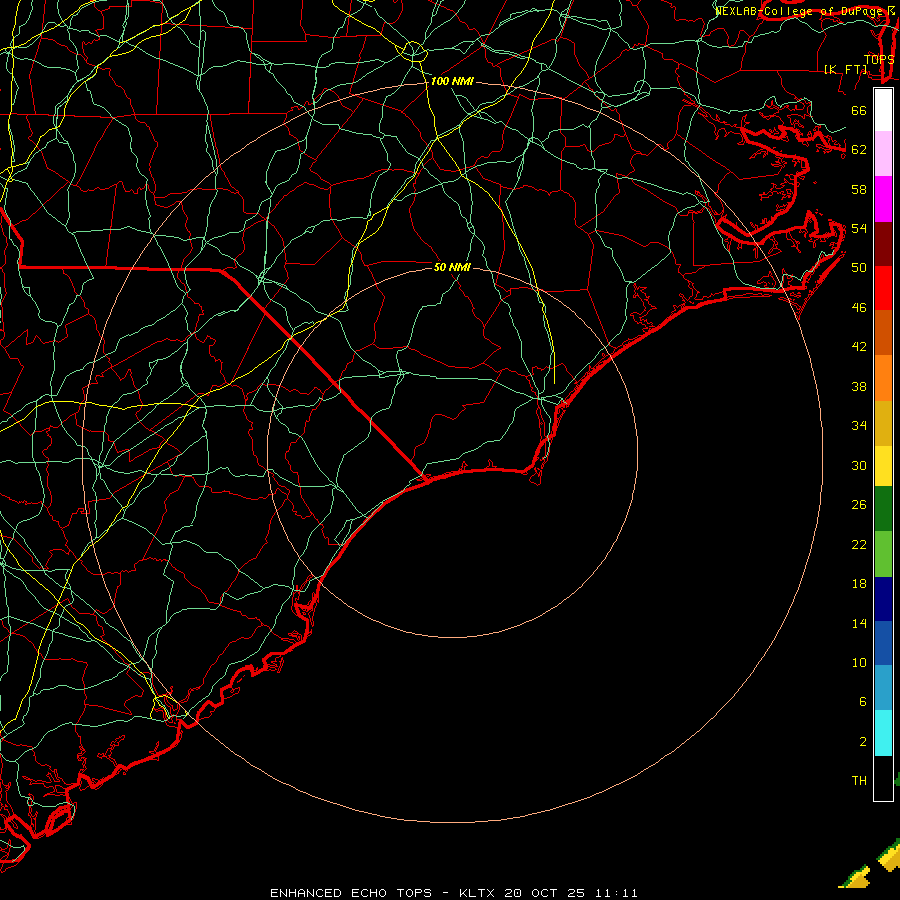Click the 54 scale label
Image resolution: width=900 pixels, height=900 pixels.
point(859,228)
